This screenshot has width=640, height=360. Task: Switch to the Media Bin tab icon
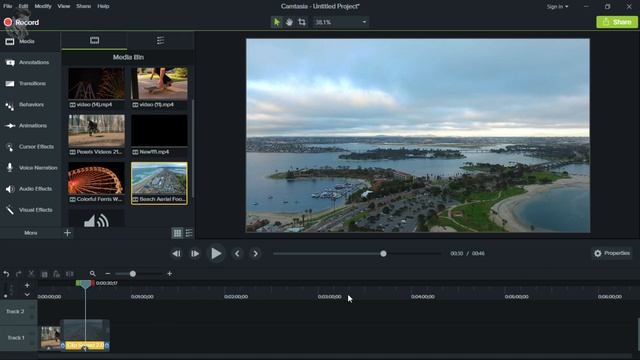(94, 40)
